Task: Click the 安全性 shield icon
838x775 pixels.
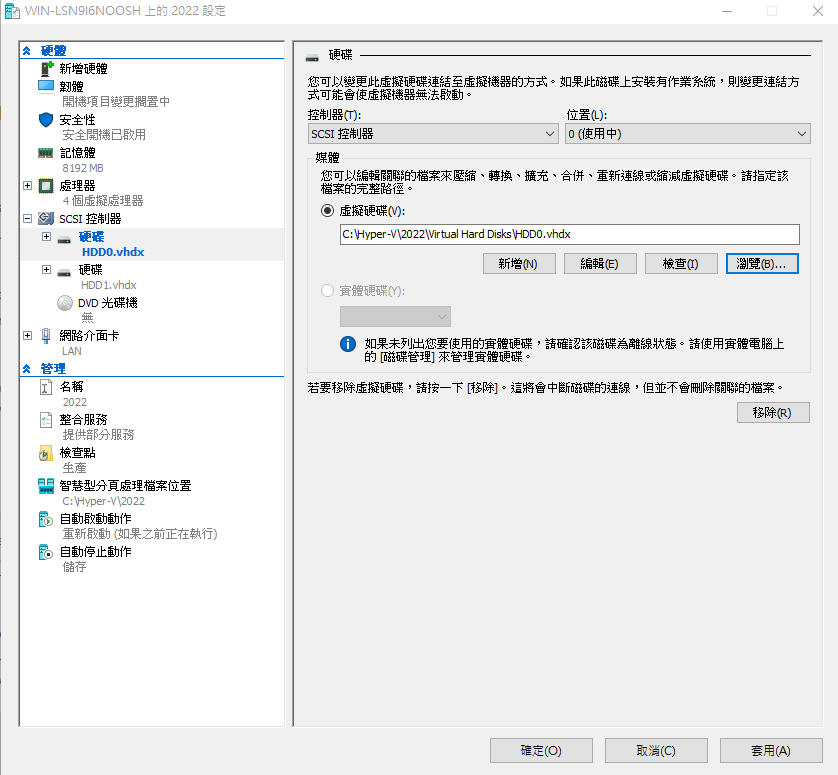Action: [46, 119]
